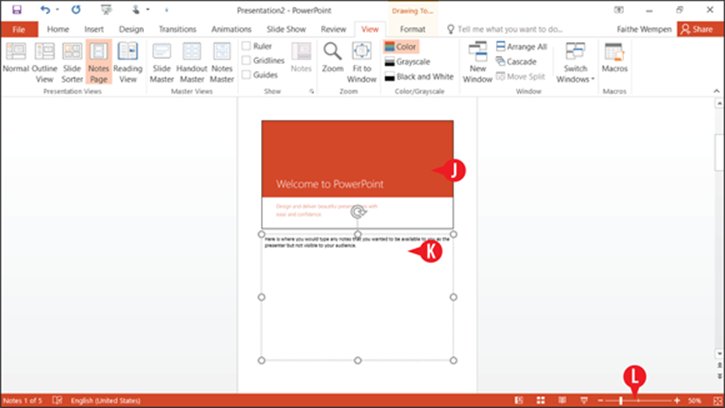Switch to Normal view

16,62
